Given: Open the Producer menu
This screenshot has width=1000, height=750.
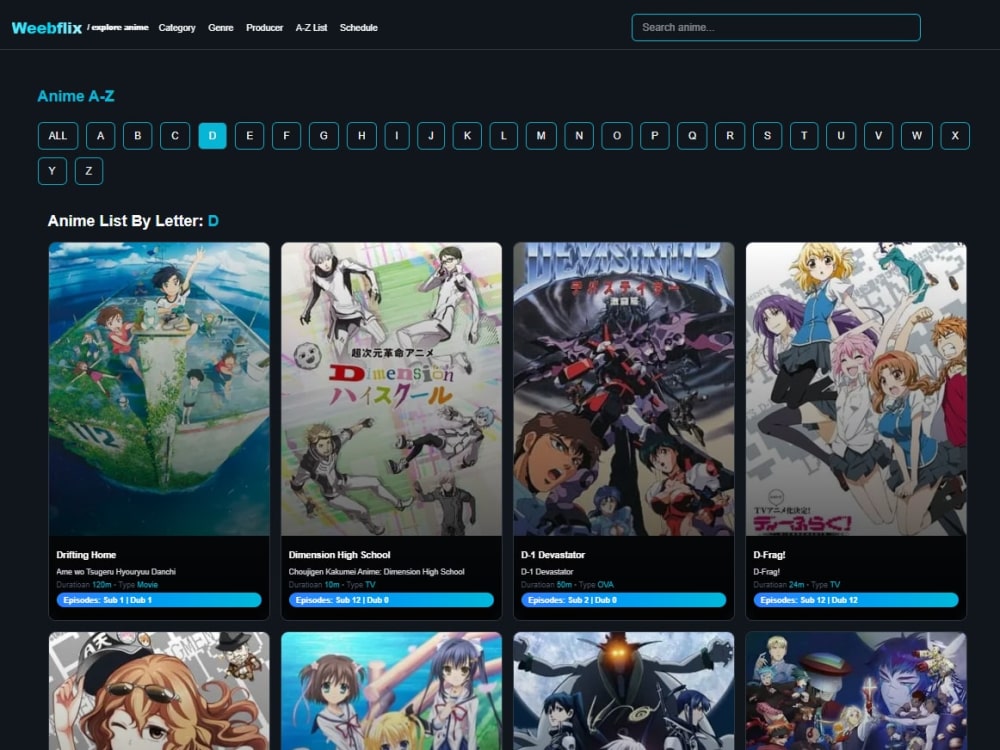Looking at the screenshot, I should pyautogui.click(x=264, y=27).
